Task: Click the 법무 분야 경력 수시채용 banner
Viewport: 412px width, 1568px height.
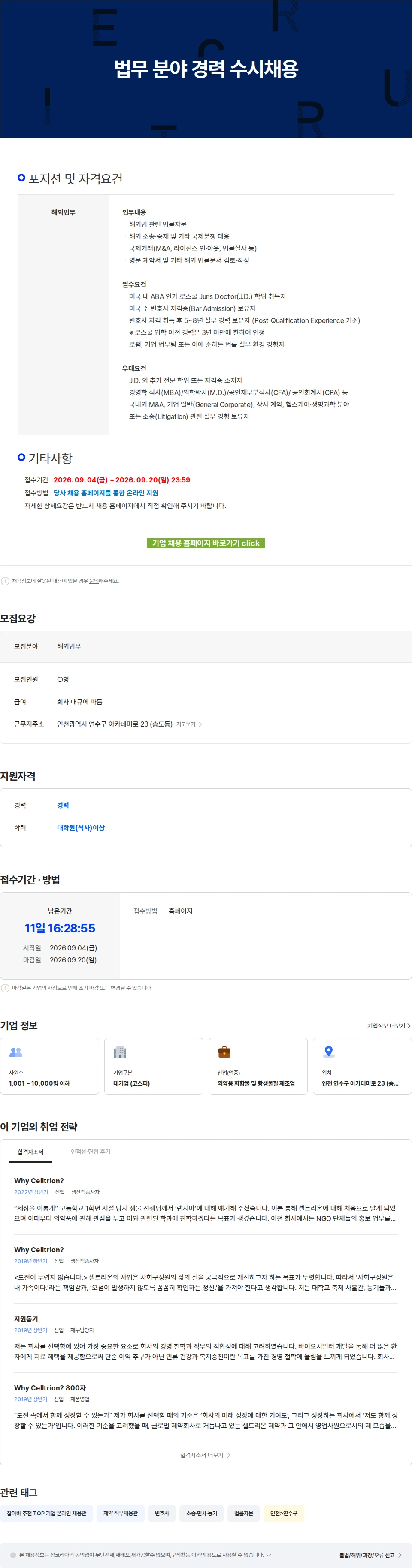Action: [x=206, y=69]
